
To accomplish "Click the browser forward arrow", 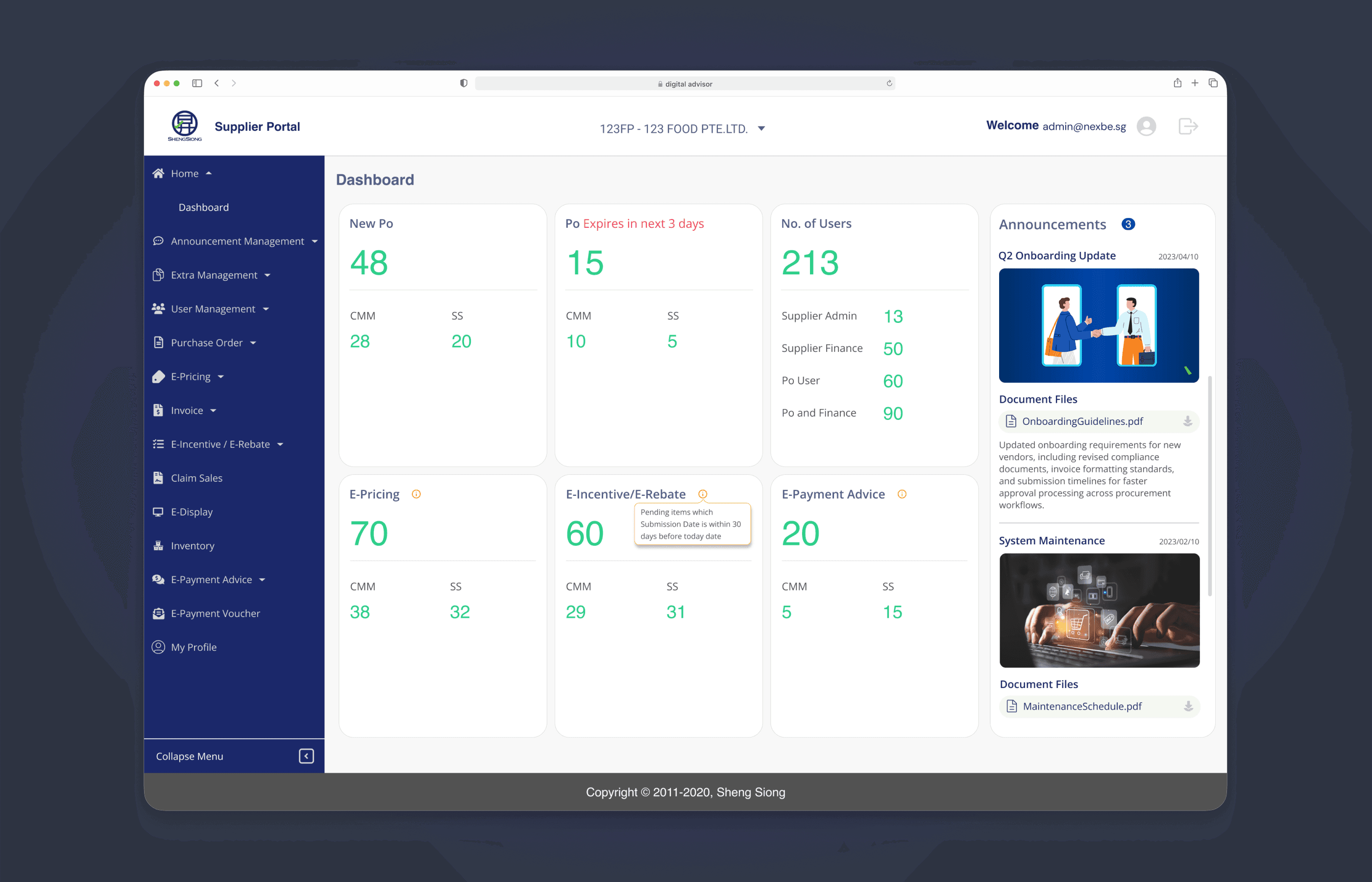I will pos(234,83).
